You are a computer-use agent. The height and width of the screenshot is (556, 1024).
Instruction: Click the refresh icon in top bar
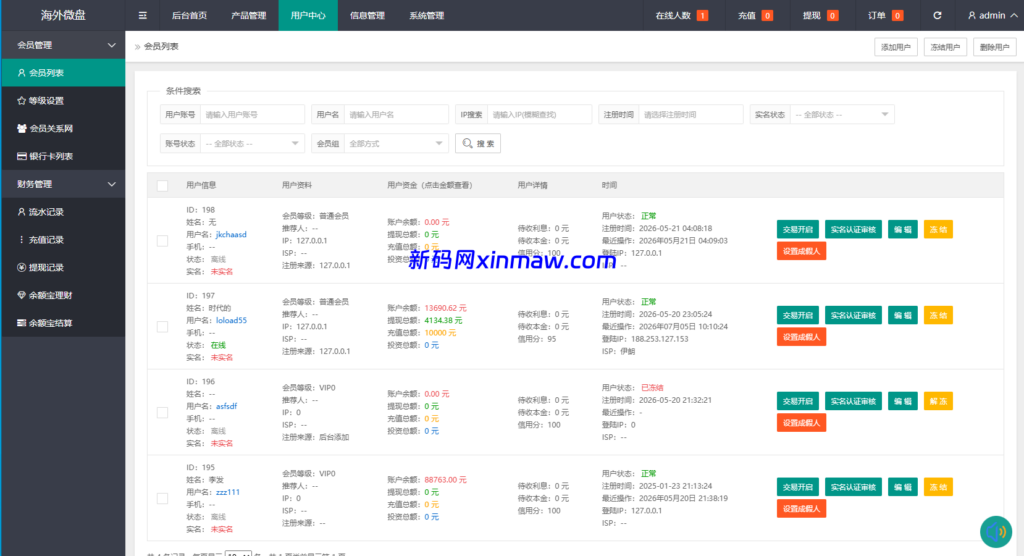click(x=937, y=15)
